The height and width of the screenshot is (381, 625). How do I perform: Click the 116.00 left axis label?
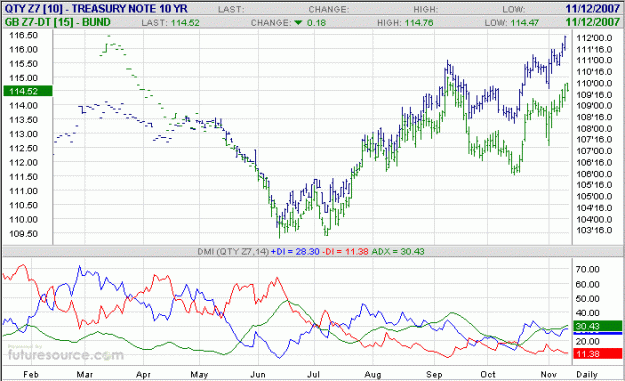pyautogui.click(x=23, y=49)
